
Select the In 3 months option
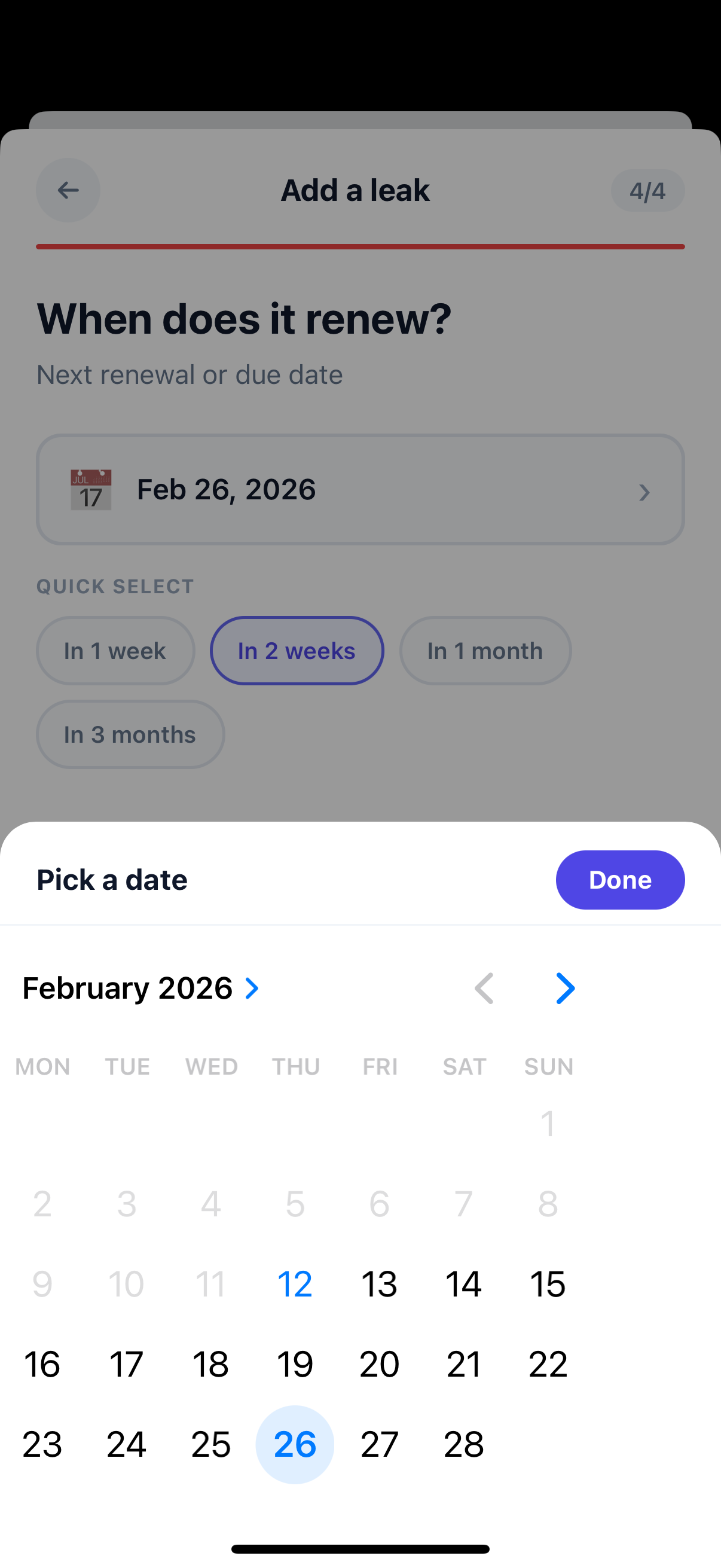click(x=130, y=734)
